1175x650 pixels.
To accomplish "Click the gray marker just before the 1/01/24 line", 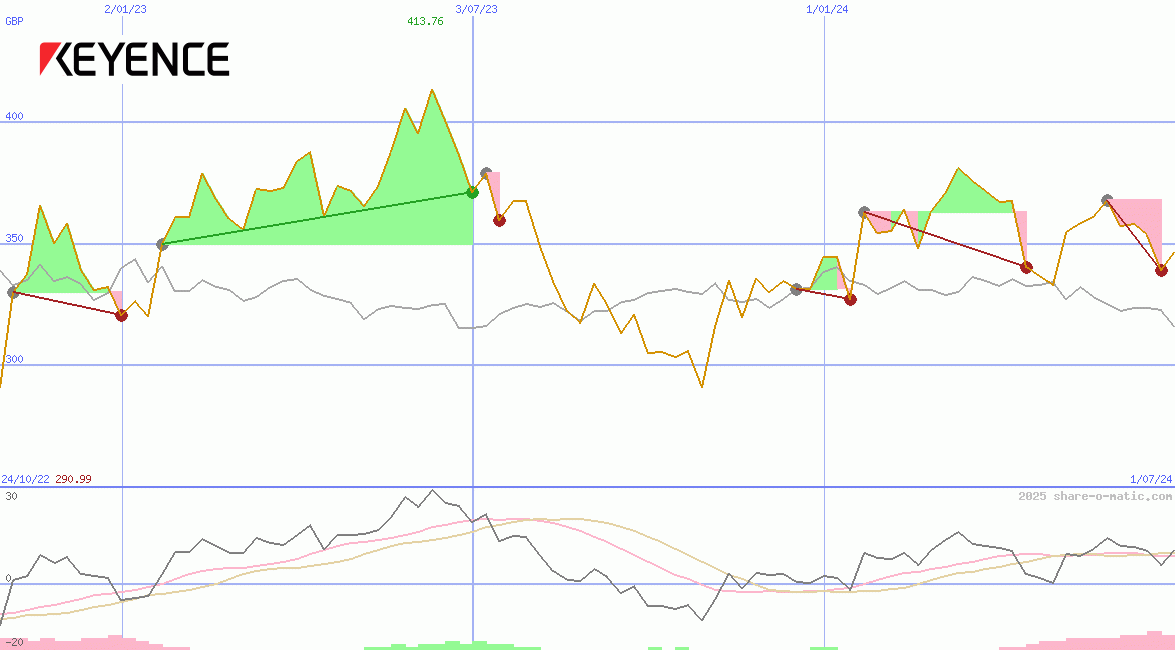I will pos(796,289).
